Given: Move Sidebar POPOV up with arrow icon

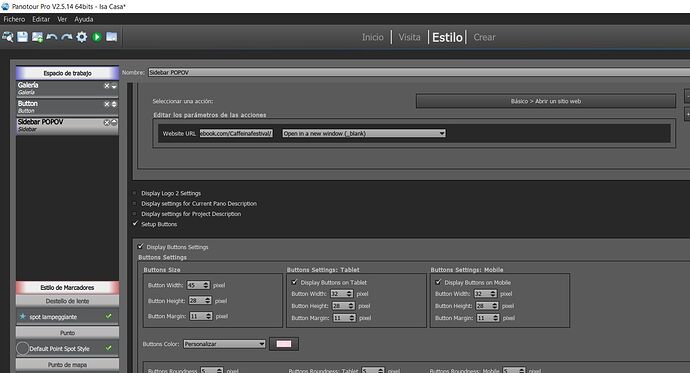Looking at the screenshot, I should tap(114, 123).
